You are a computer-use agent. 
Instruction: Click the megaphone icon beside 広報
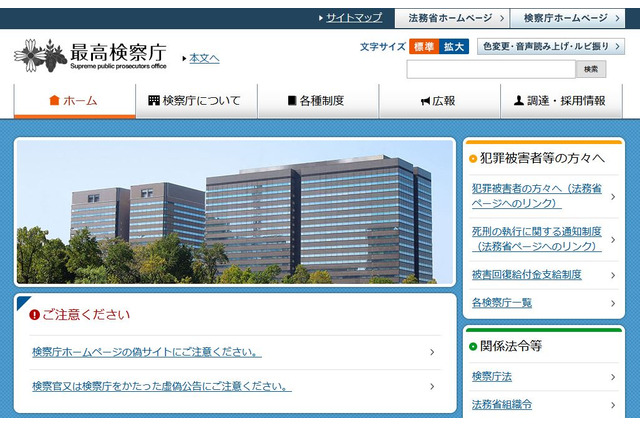(x=425, y=101)
